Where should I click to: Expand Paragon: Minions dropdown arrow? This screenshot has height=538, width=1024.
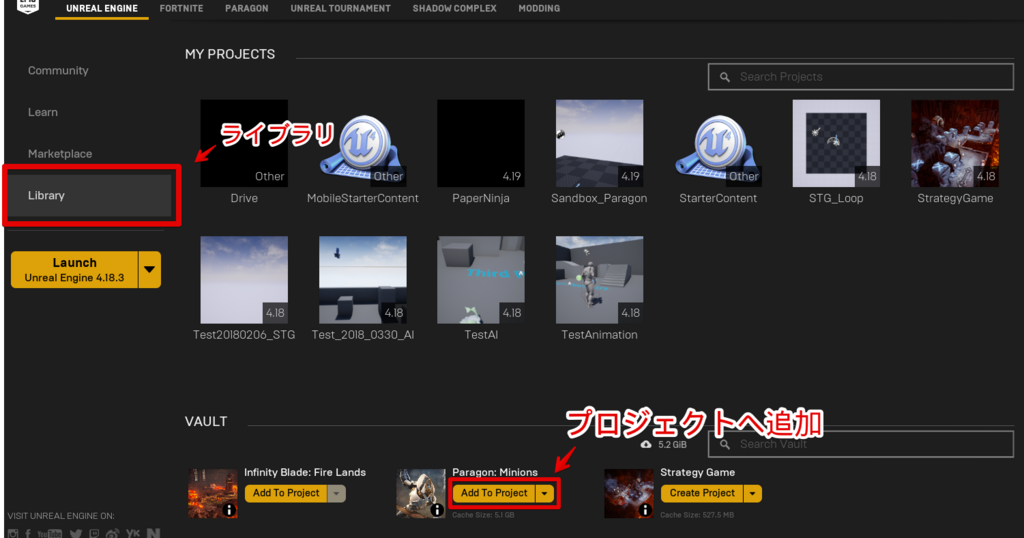pos(545,494)
